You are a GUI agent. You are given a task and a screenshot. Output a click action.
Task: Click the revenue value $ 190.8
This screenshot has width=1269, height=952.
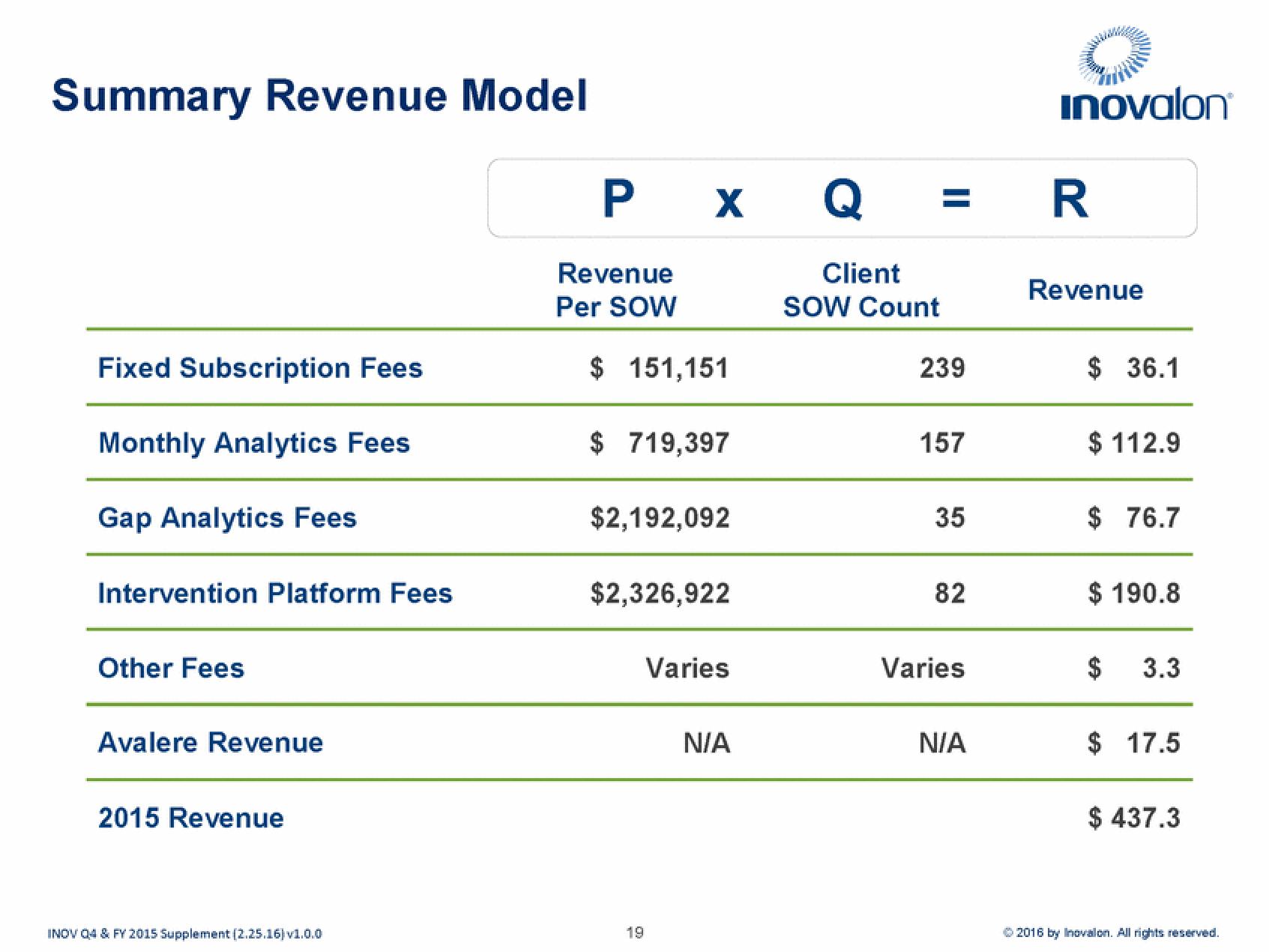coord(1134,593)
